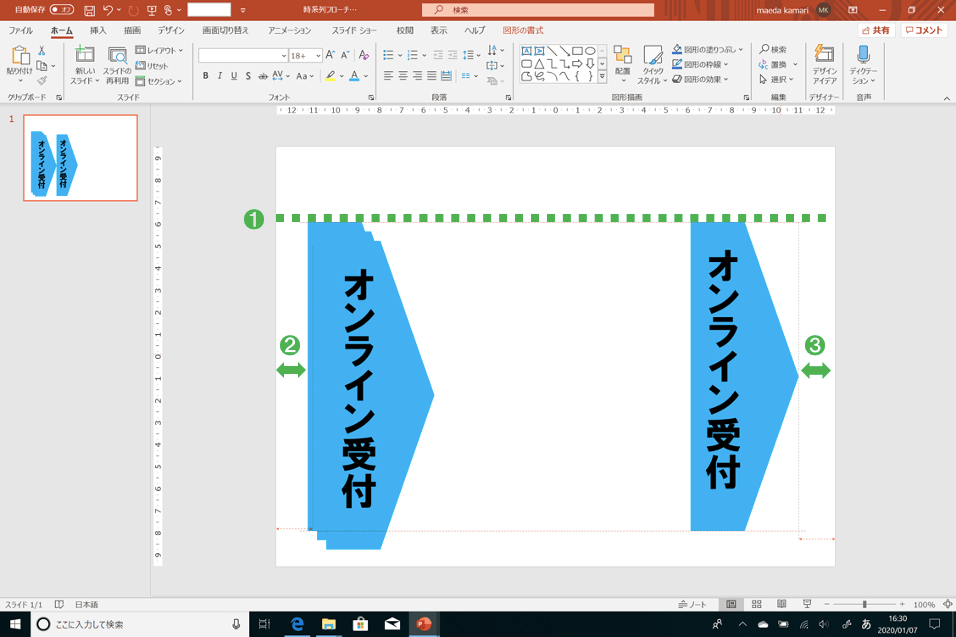Viewport: 956px width, 637px height.
Task: Click in the 検索 search box in the title bar
Action: [x=538, y=10]
